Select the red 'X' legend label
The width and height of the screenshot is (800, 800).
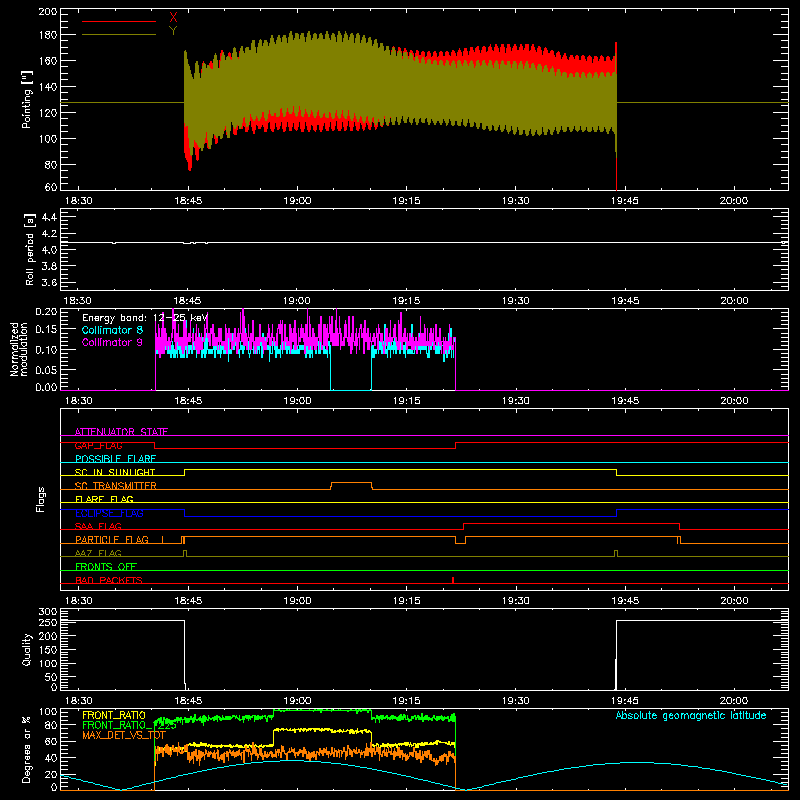tap(173, 18)
